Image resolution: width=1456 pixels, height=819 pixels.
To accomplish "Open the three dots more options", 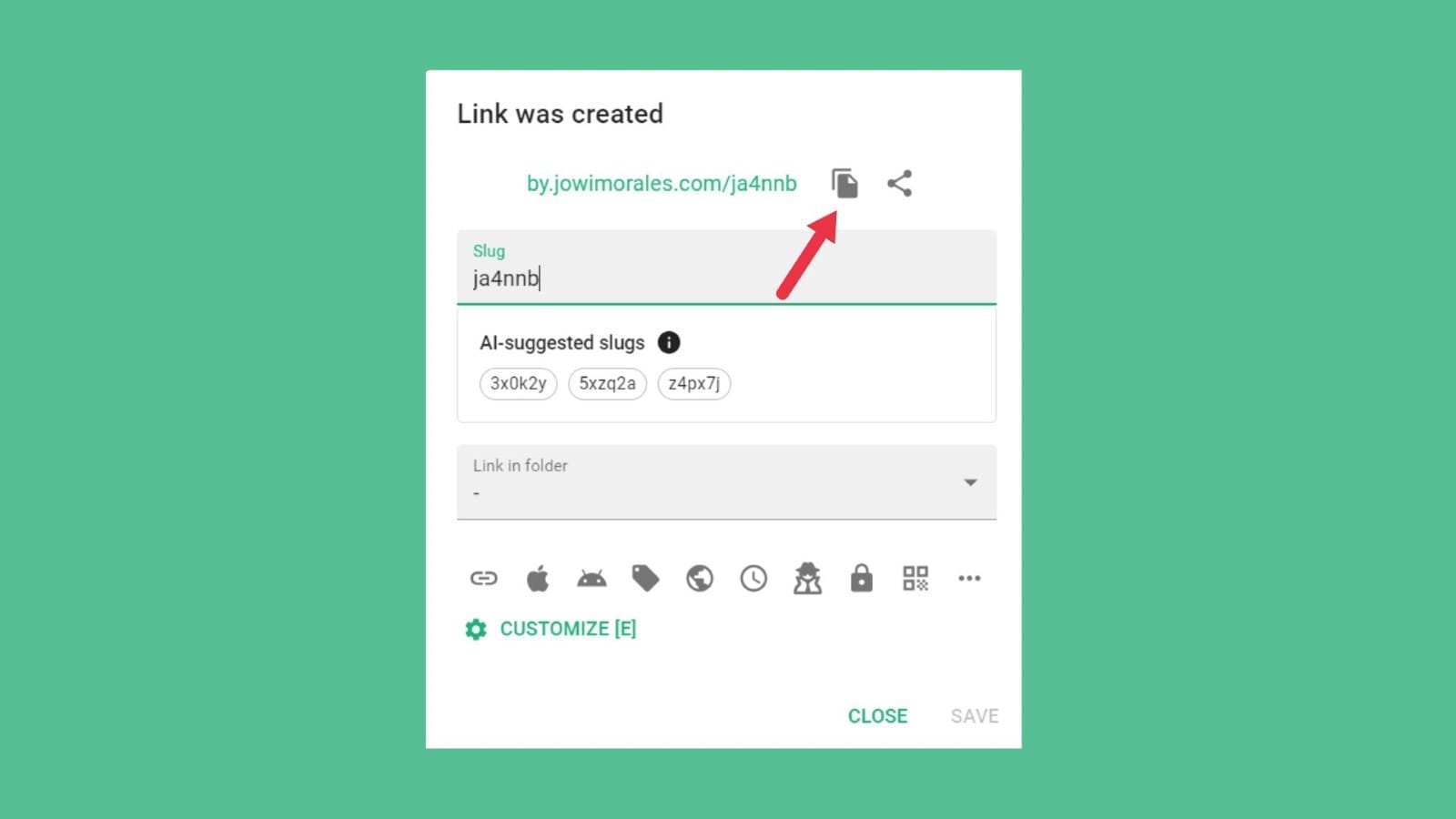I will point(969,579).
